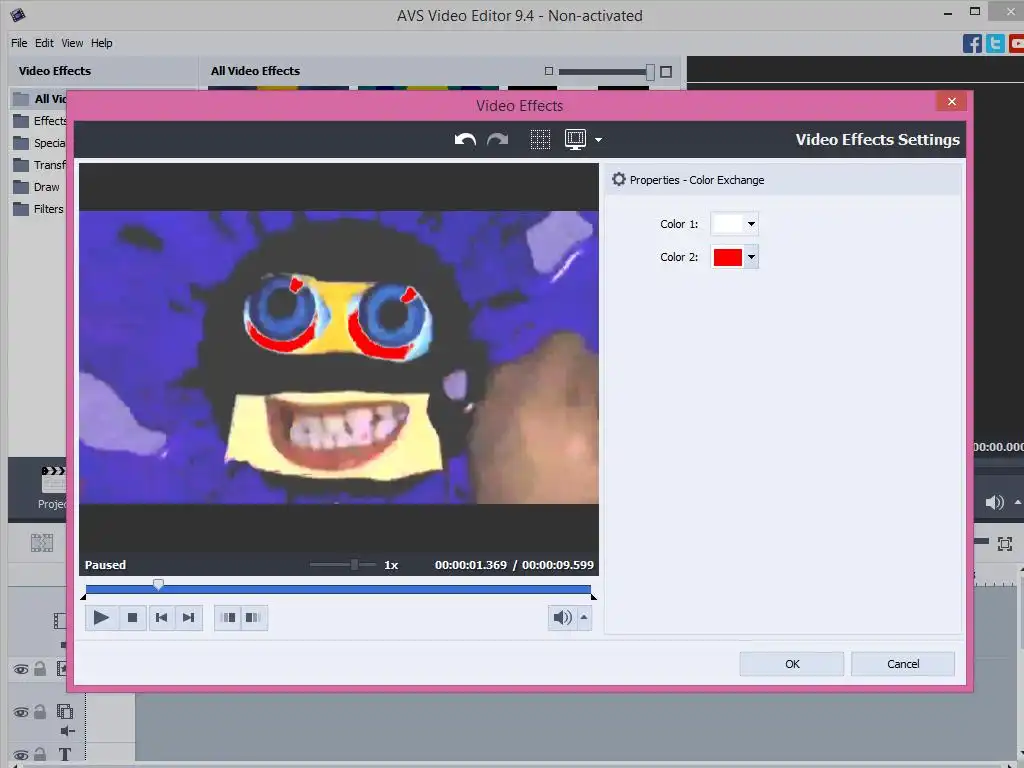Click the white Color 1 swatch
Image resolution: width=1024 pixels, height=768 pixels.
(x=728, y=224)
